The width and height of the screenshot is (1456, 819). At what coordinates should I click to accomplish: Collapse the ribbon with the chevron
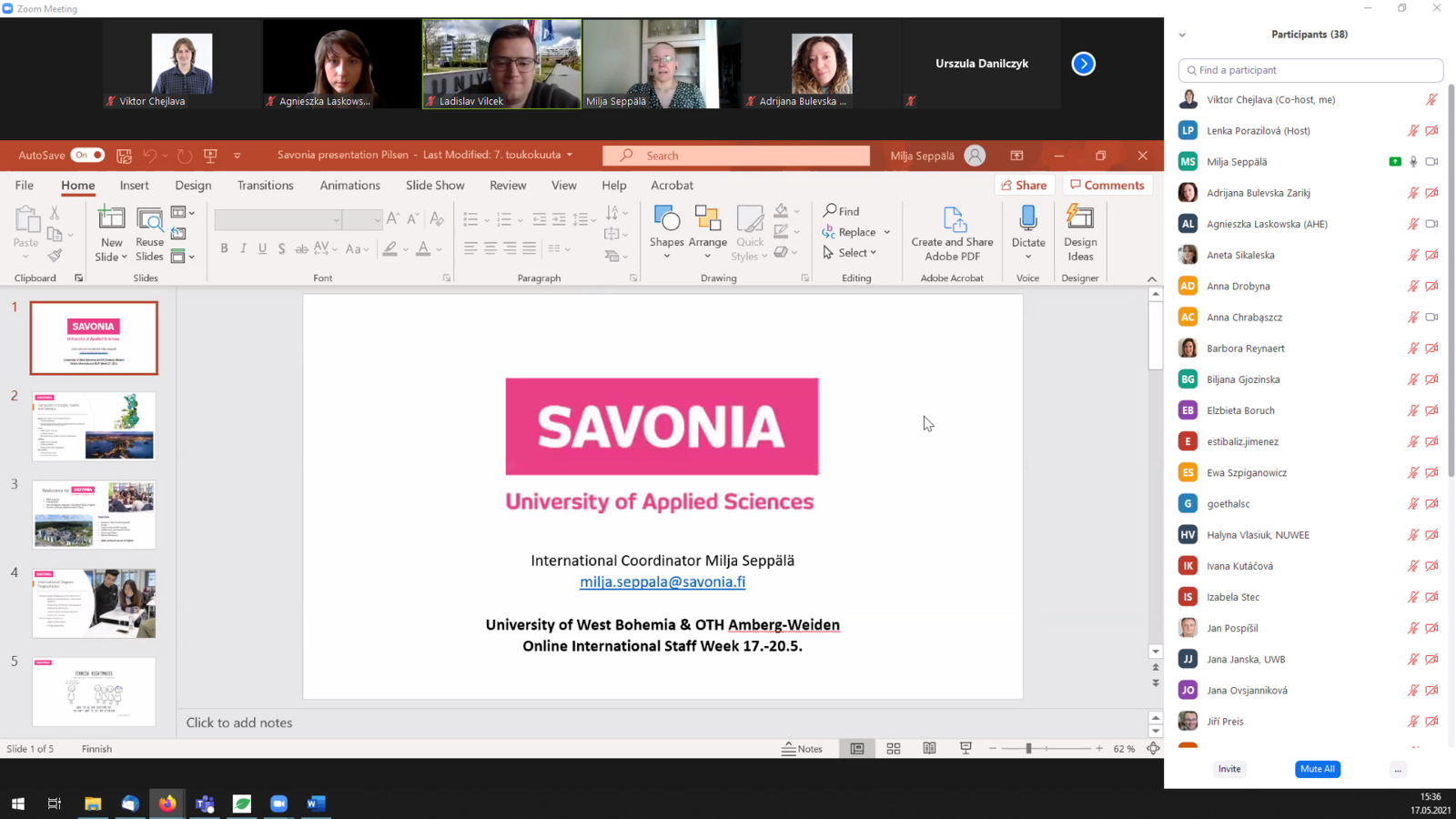[1152, 278]
